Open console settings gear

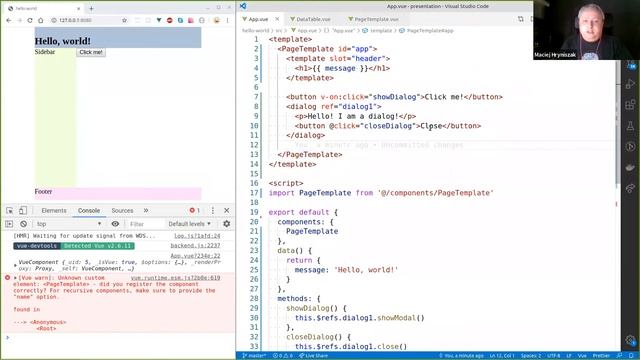227,224
